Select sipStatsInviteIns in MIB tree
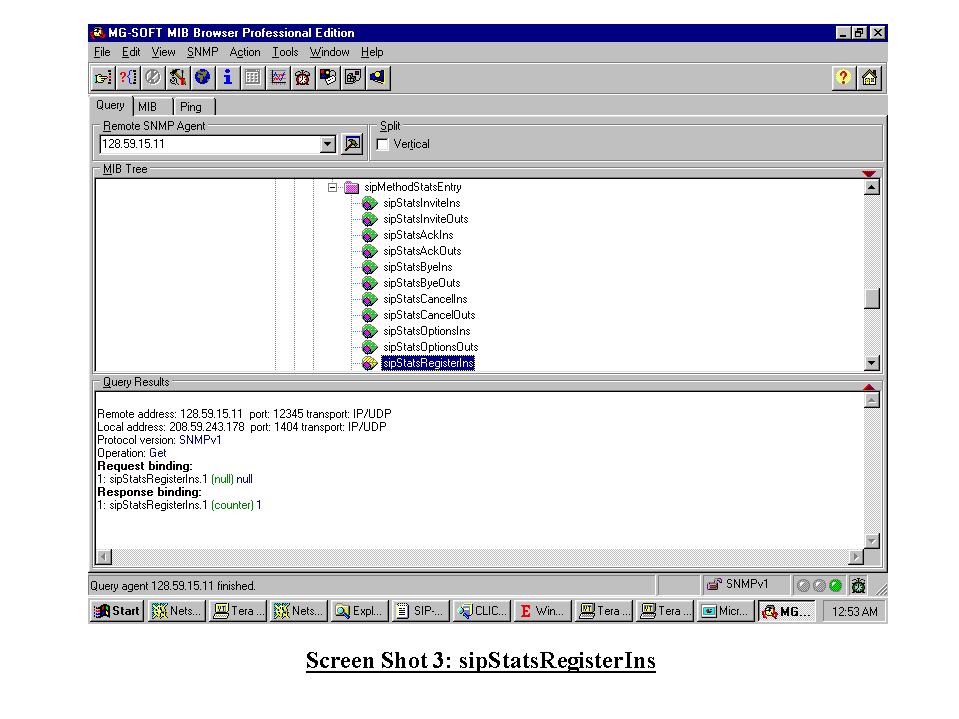This screenshot has height=719, width=959. click(x=421, y=203)
